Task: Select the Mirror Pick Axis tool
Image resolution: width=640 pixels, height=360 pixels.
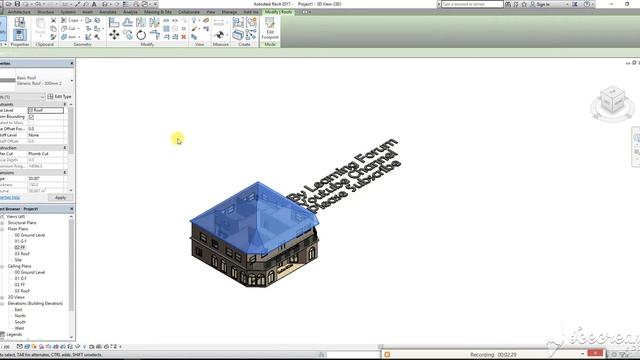Action: [x=141, y=22]
